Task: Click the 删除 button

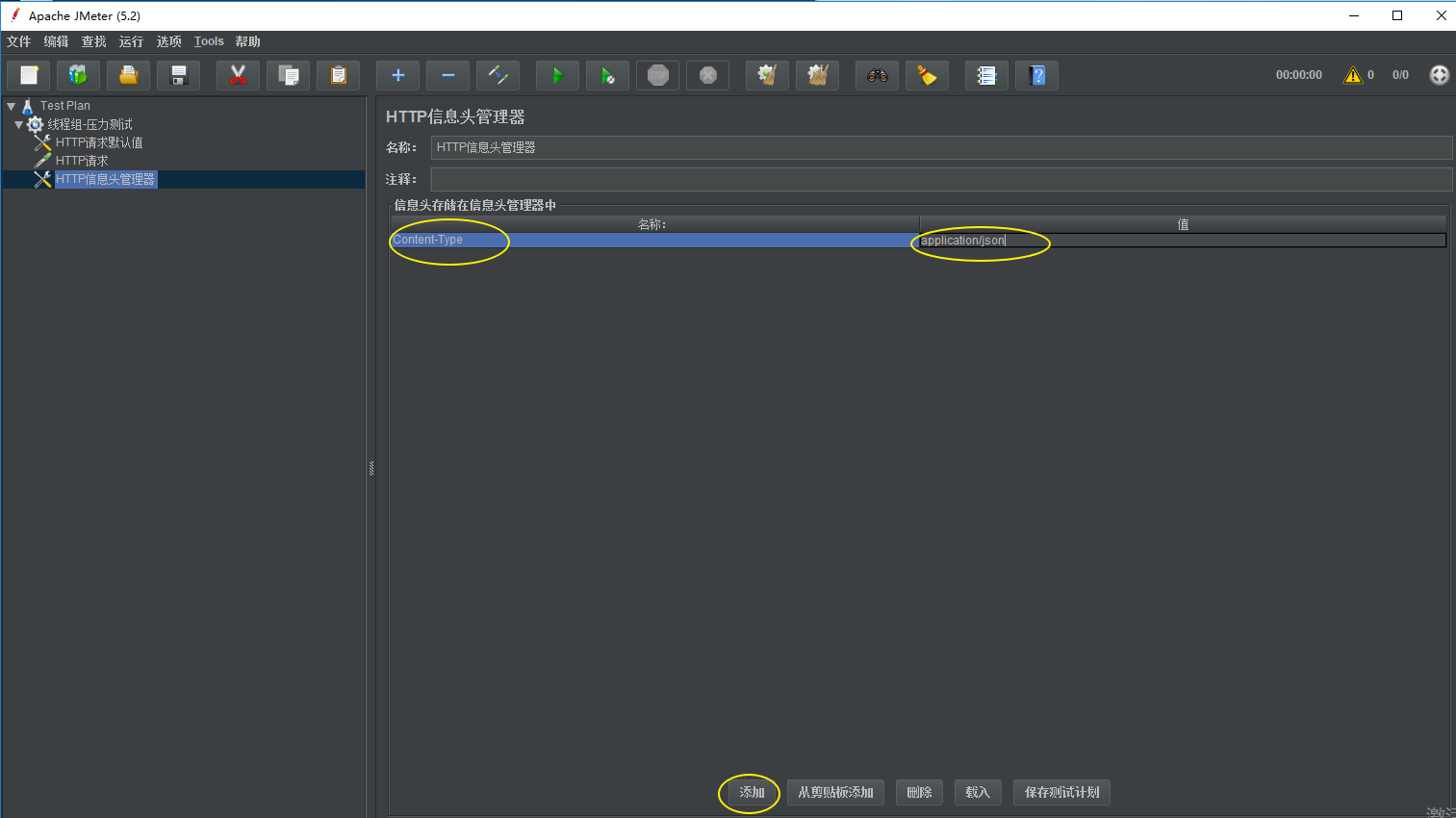Action: [x=919, y=792]
